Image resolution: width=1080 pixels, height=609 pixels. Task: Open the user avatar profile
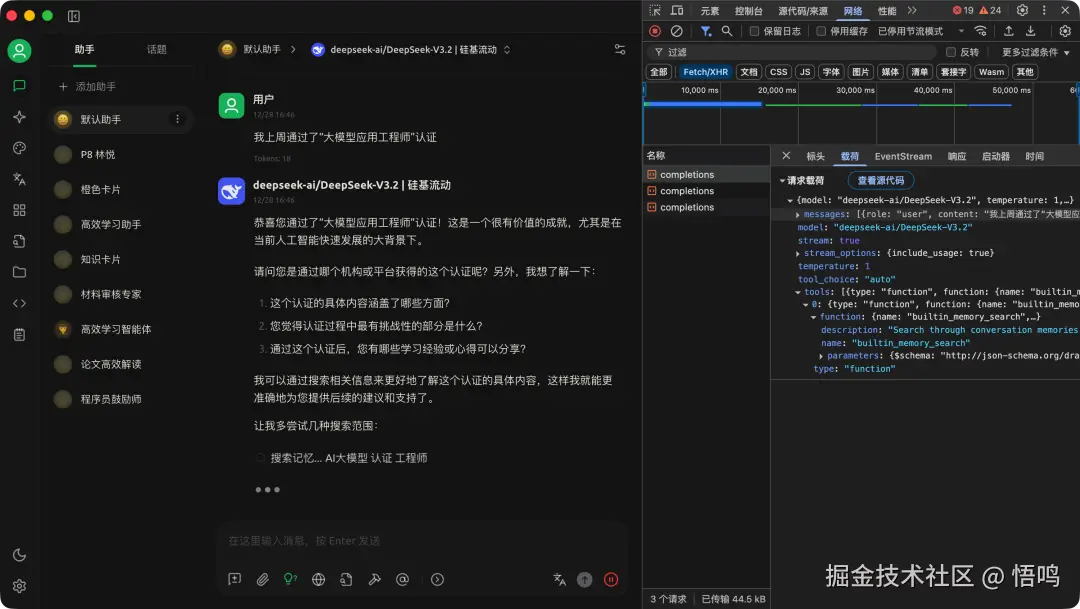coord(19,50)
